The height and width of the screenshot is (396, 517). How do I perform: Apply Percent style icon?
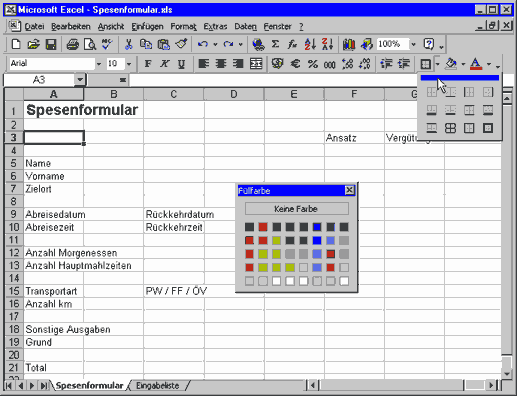(x=313, y=64)
